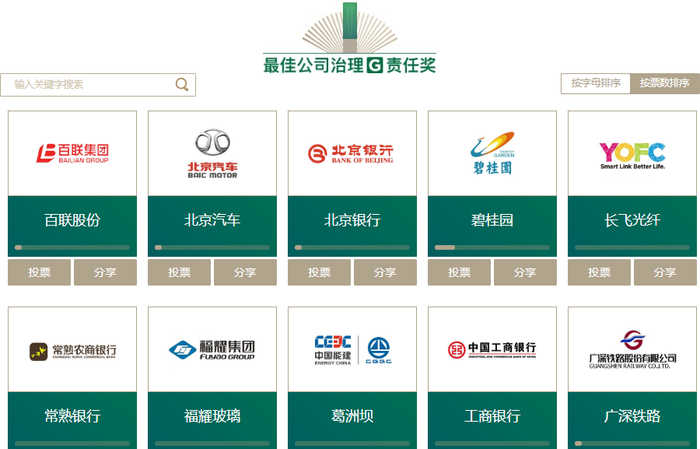Open the Bailian Group logo card
The width and height of the screenshot is (700, 449).
point(72,153)
